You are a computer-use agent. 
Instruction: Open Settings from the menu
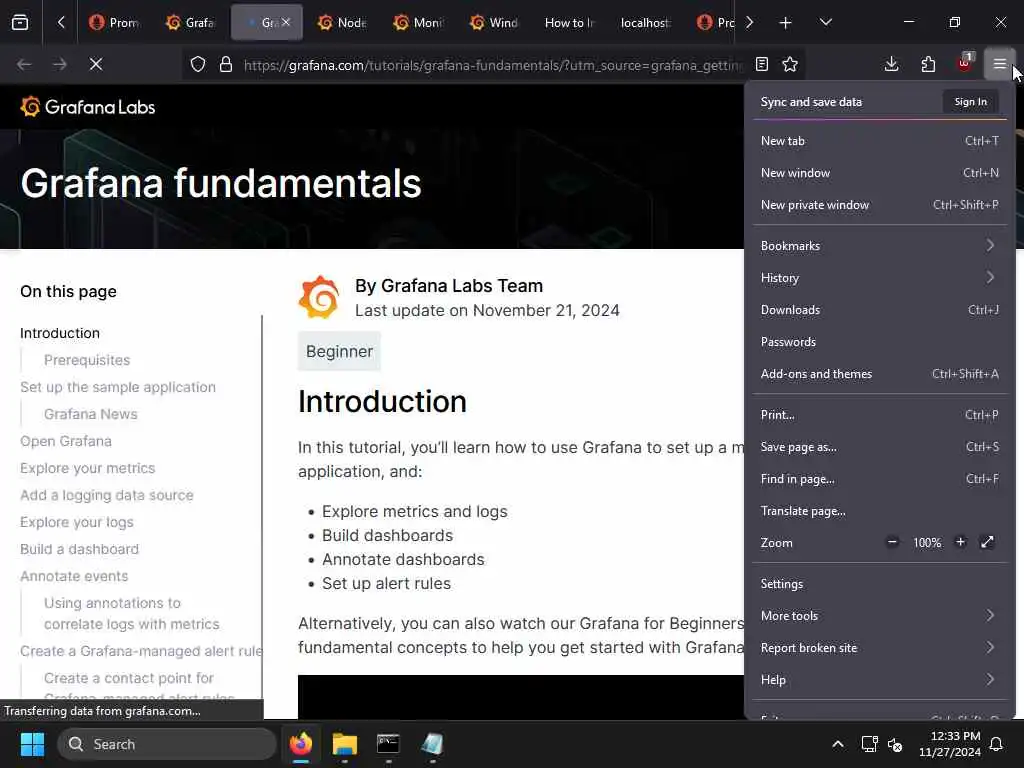coord(880,584)
